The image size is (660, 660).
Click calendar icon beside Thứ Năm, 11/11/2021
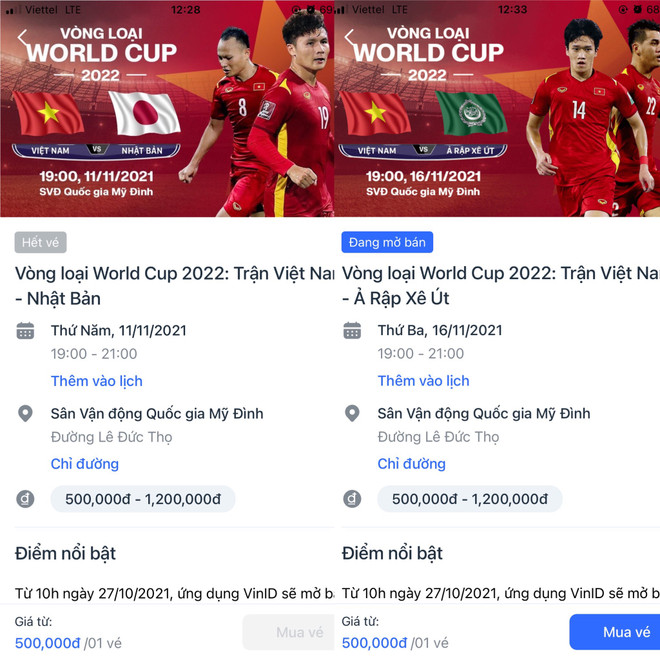[25, 331]
